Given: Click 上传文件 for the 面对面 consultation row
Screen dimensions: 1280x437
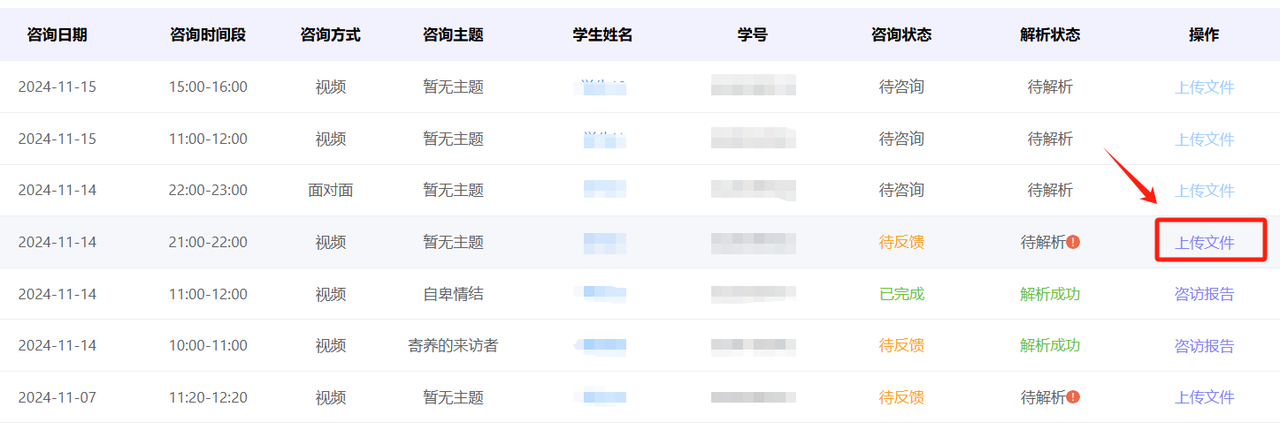Looking at the screenshot, I should coord(1204,190).
